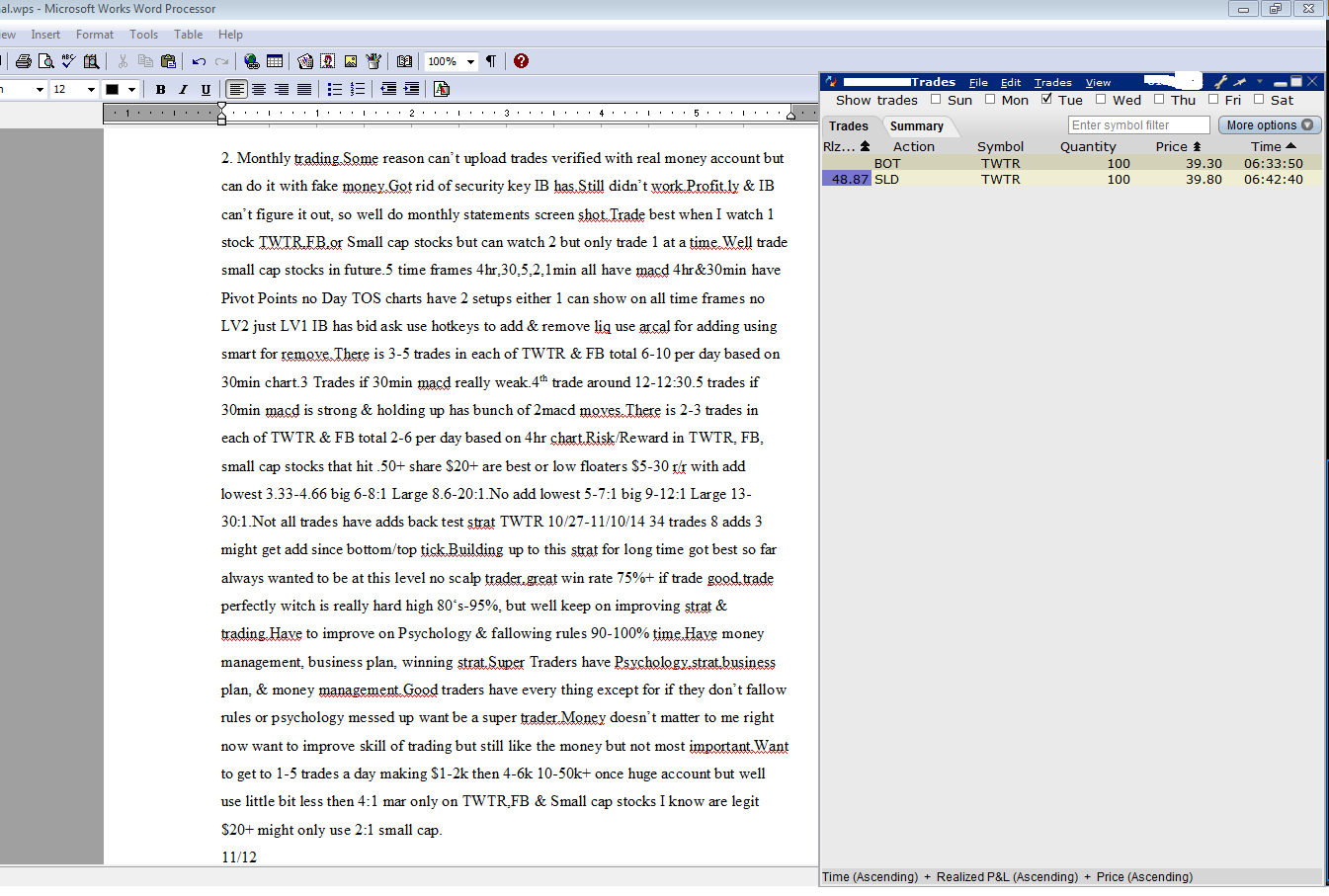Viewport: 1329px width, 896px height.
Task: Open the Tools menu in Works
Action: [143, 35]
